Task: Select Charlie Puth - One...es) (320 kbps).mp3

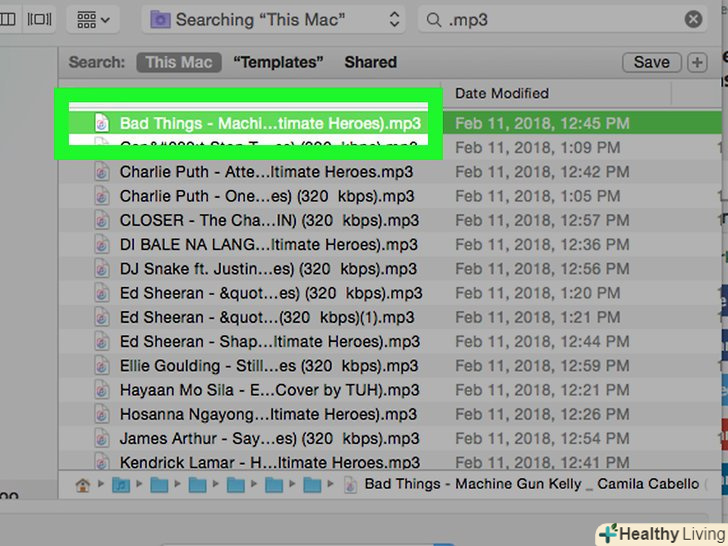Action: (x=267, y=196)
